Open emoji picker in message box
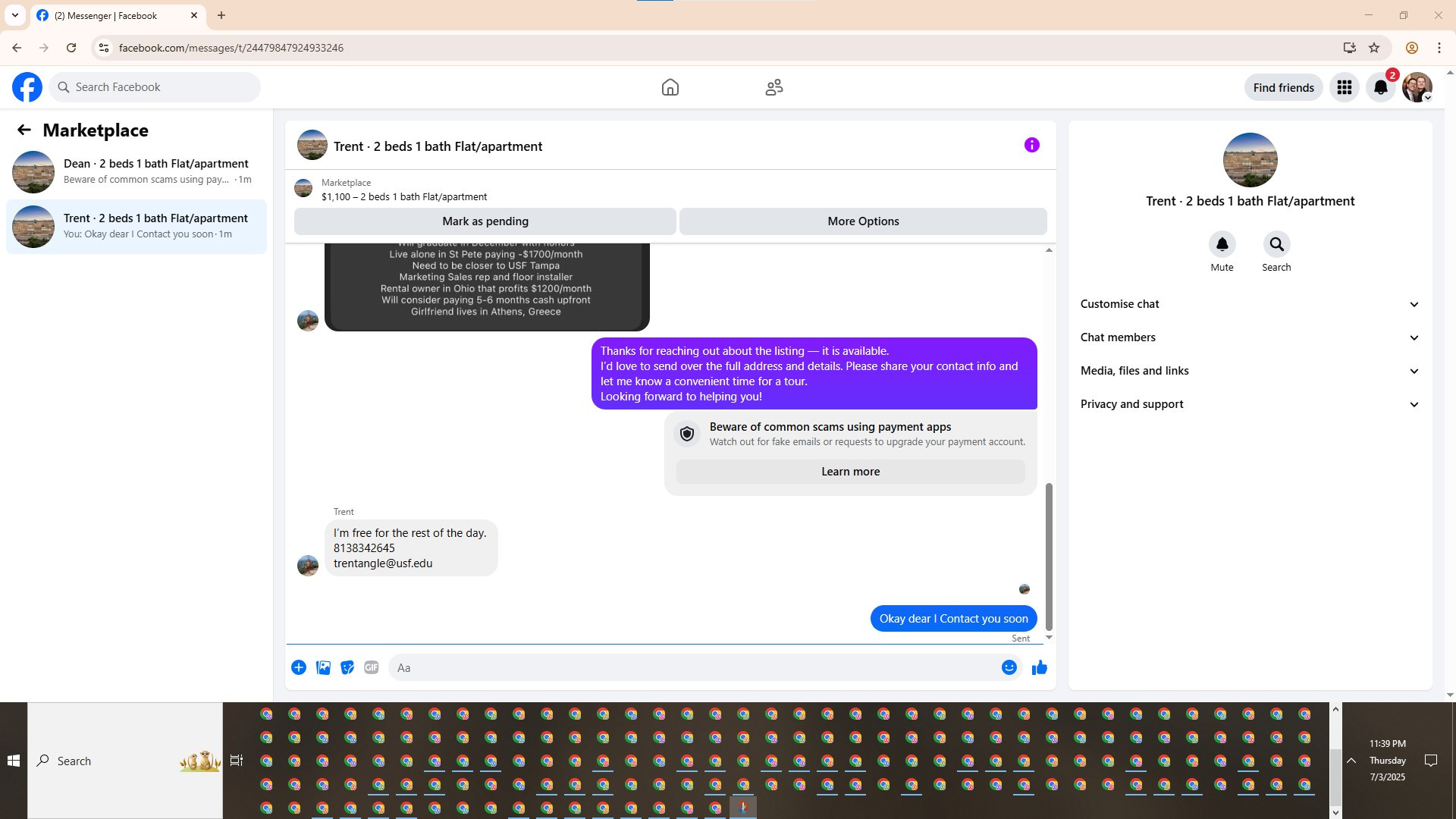 (1009, 667)
